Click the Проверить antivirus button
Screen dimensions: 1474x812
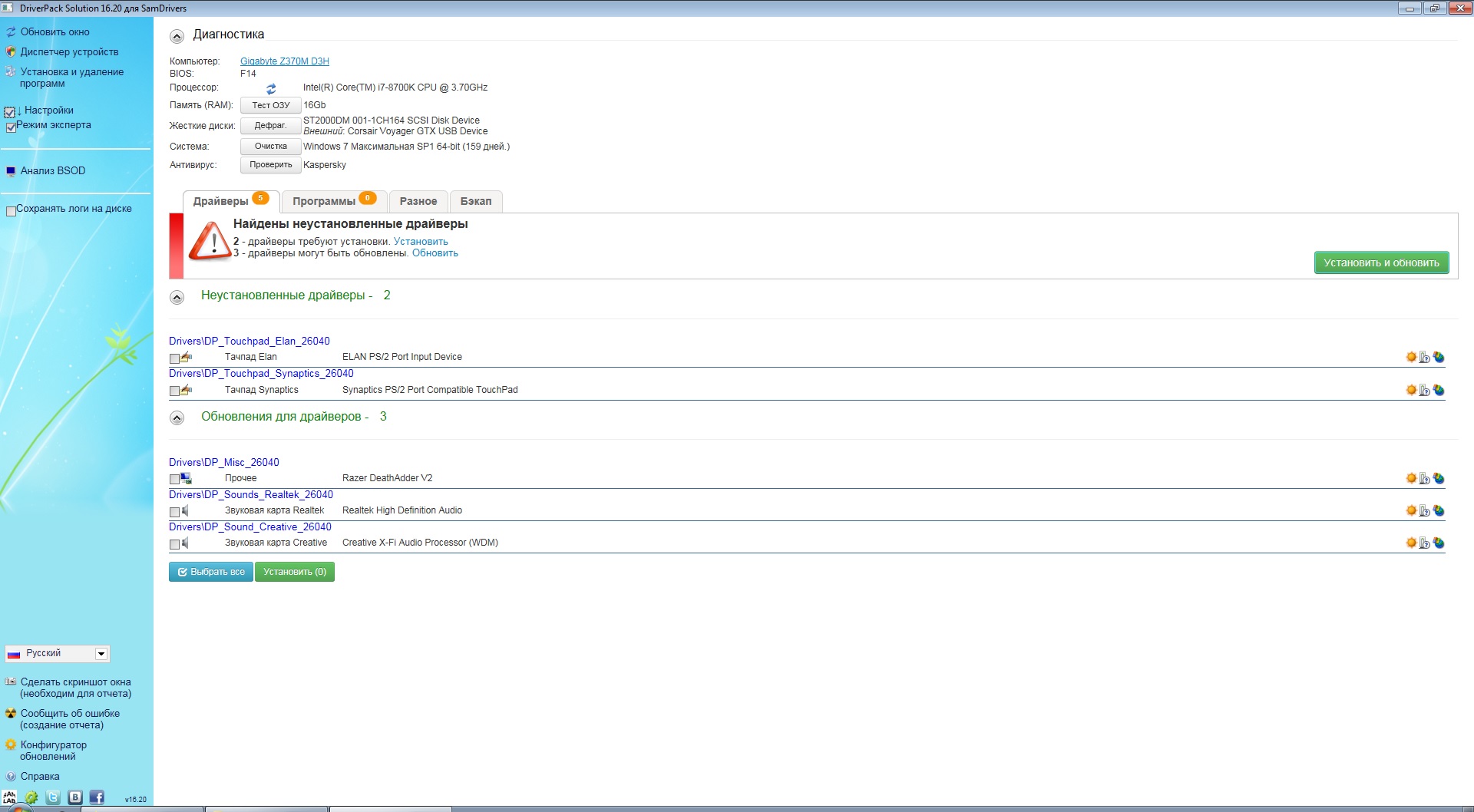point(271,165)
